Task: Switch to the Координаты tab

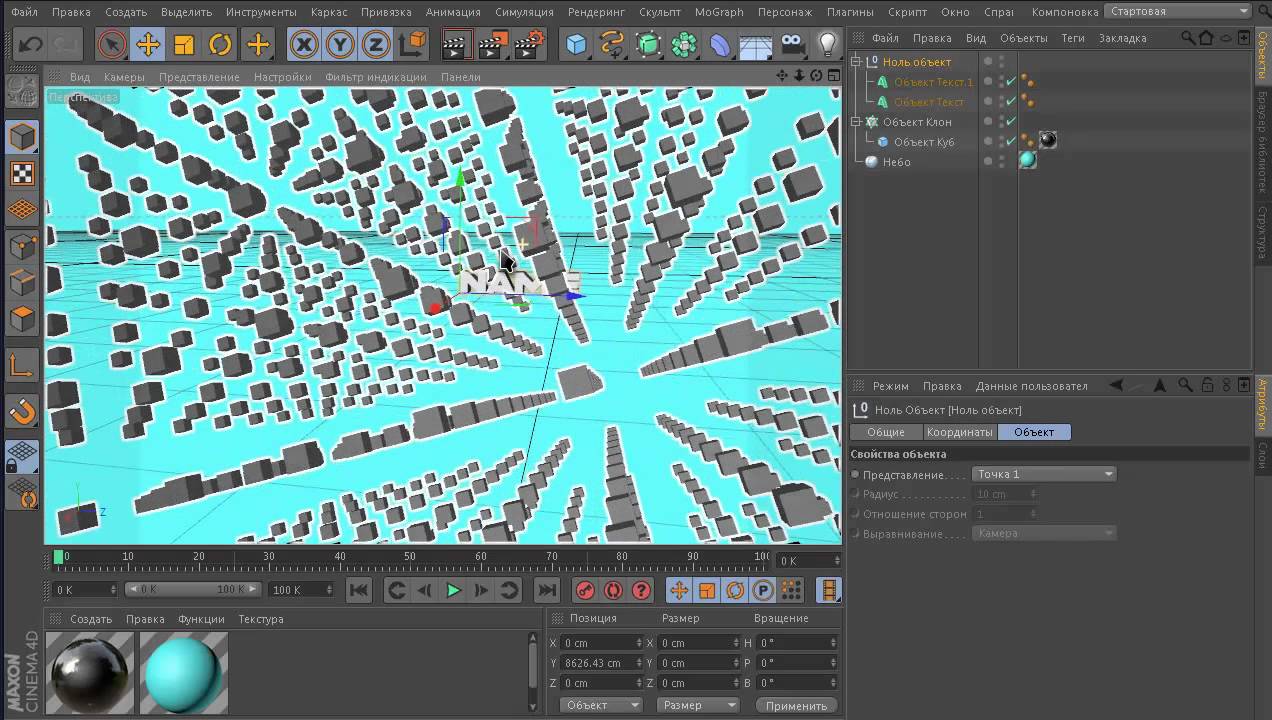Action: (x=959, y=432)
